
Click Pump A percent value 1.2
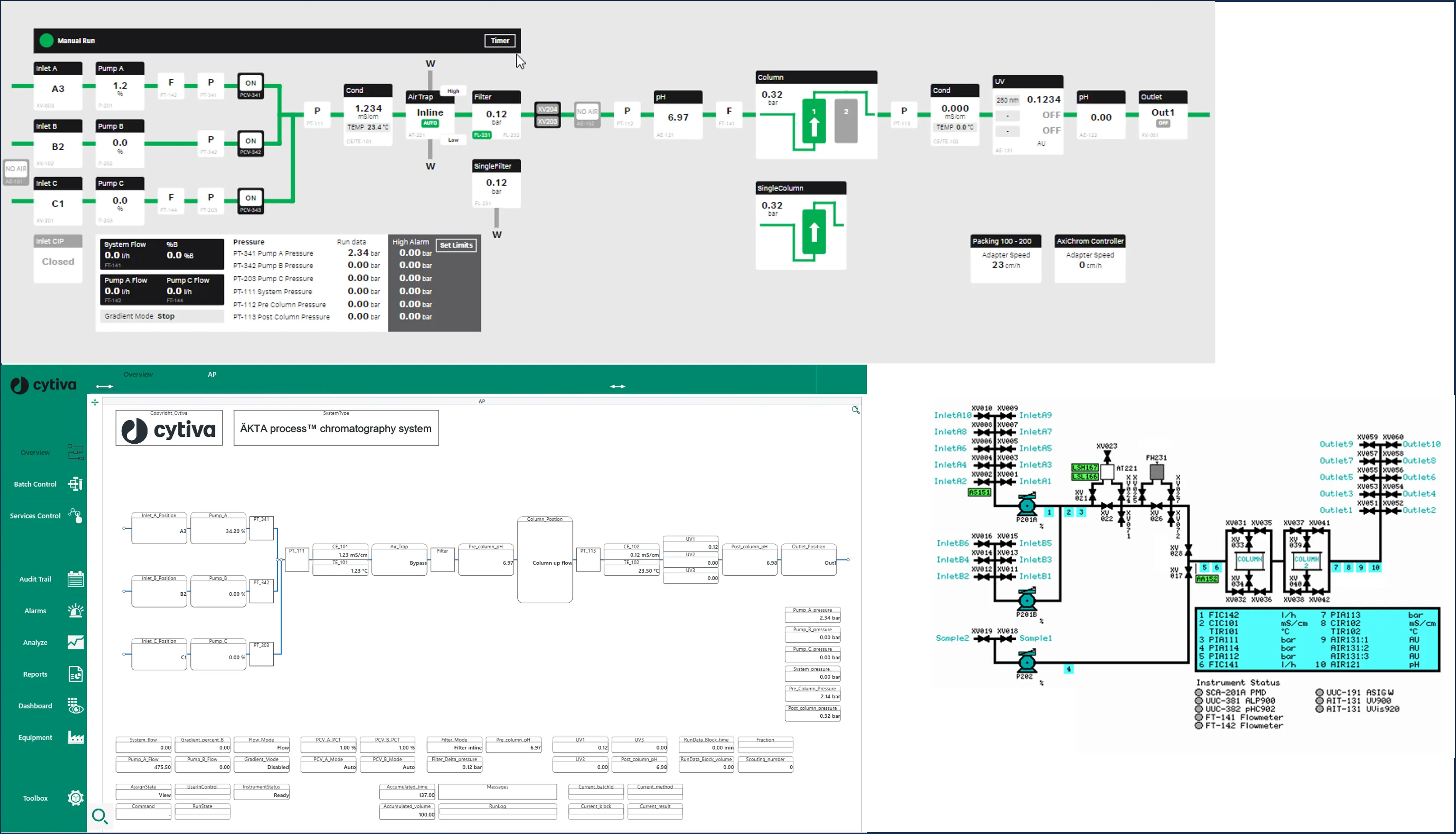click(x=120, y=86)
